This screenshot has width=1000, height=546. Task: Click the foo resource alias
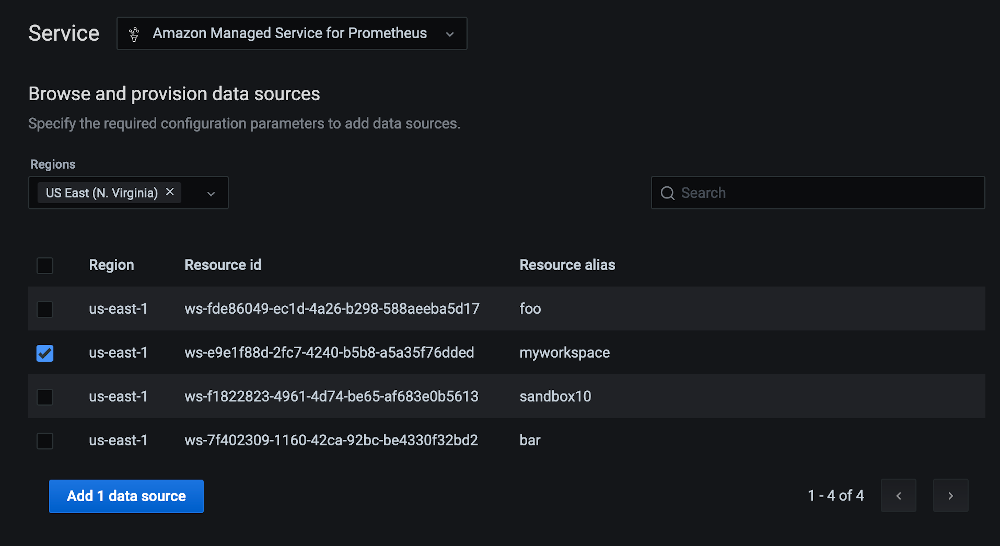click(530, 309)
